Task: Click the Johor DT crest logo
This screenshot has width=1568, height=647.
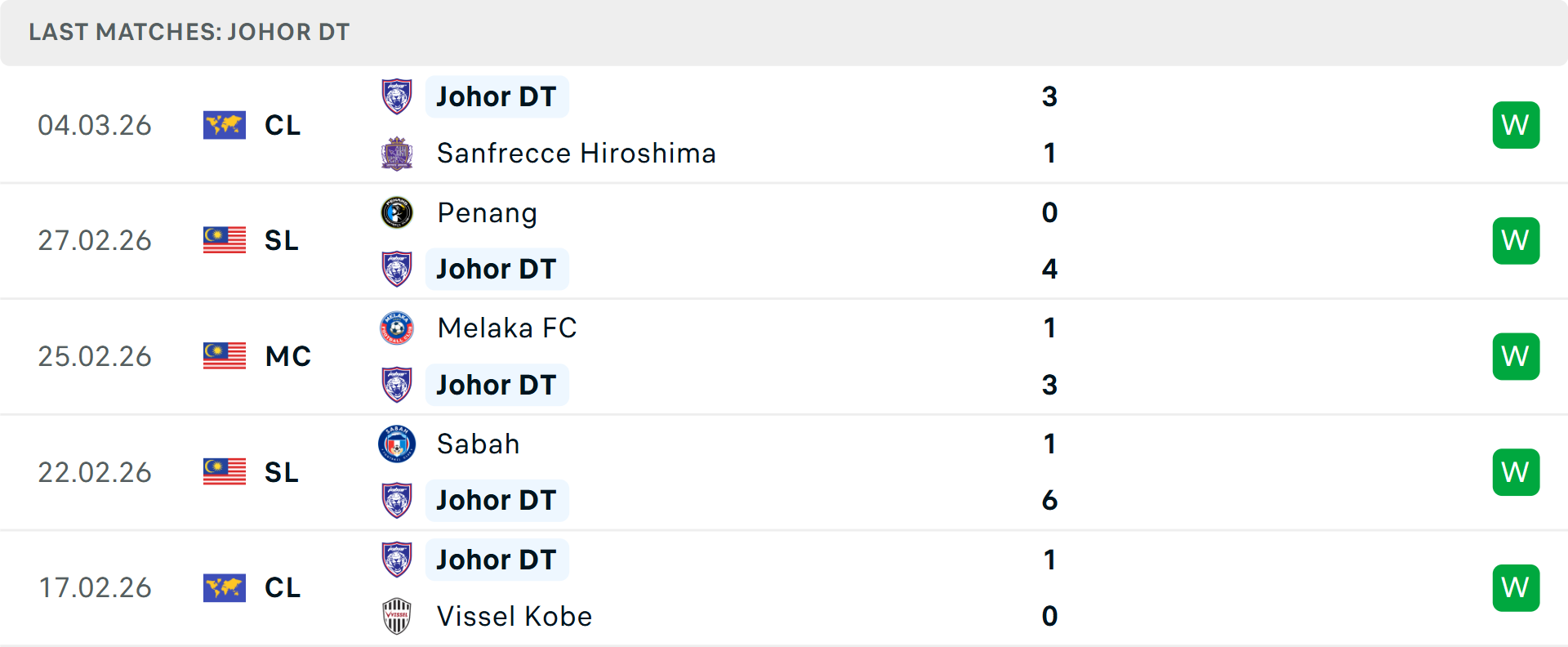Action: (x=397, y=96)
